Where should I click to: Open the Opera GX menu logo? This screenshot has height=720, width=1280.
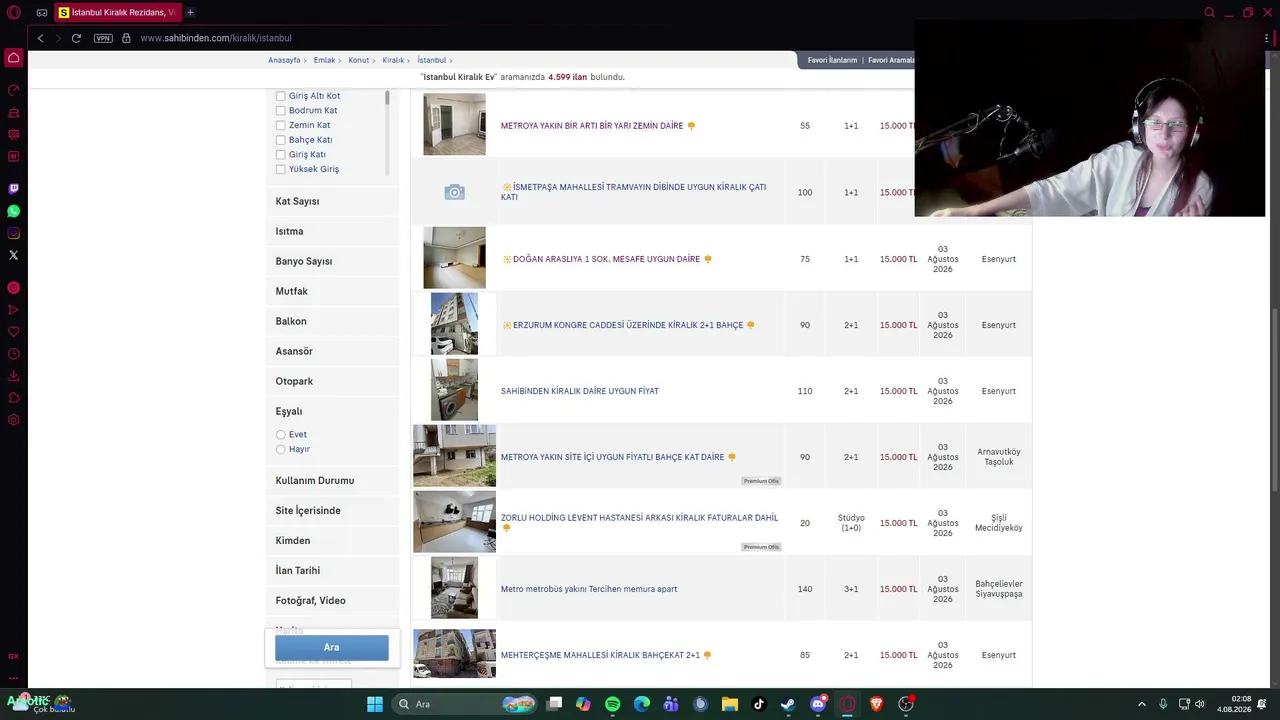coord(14,13)
